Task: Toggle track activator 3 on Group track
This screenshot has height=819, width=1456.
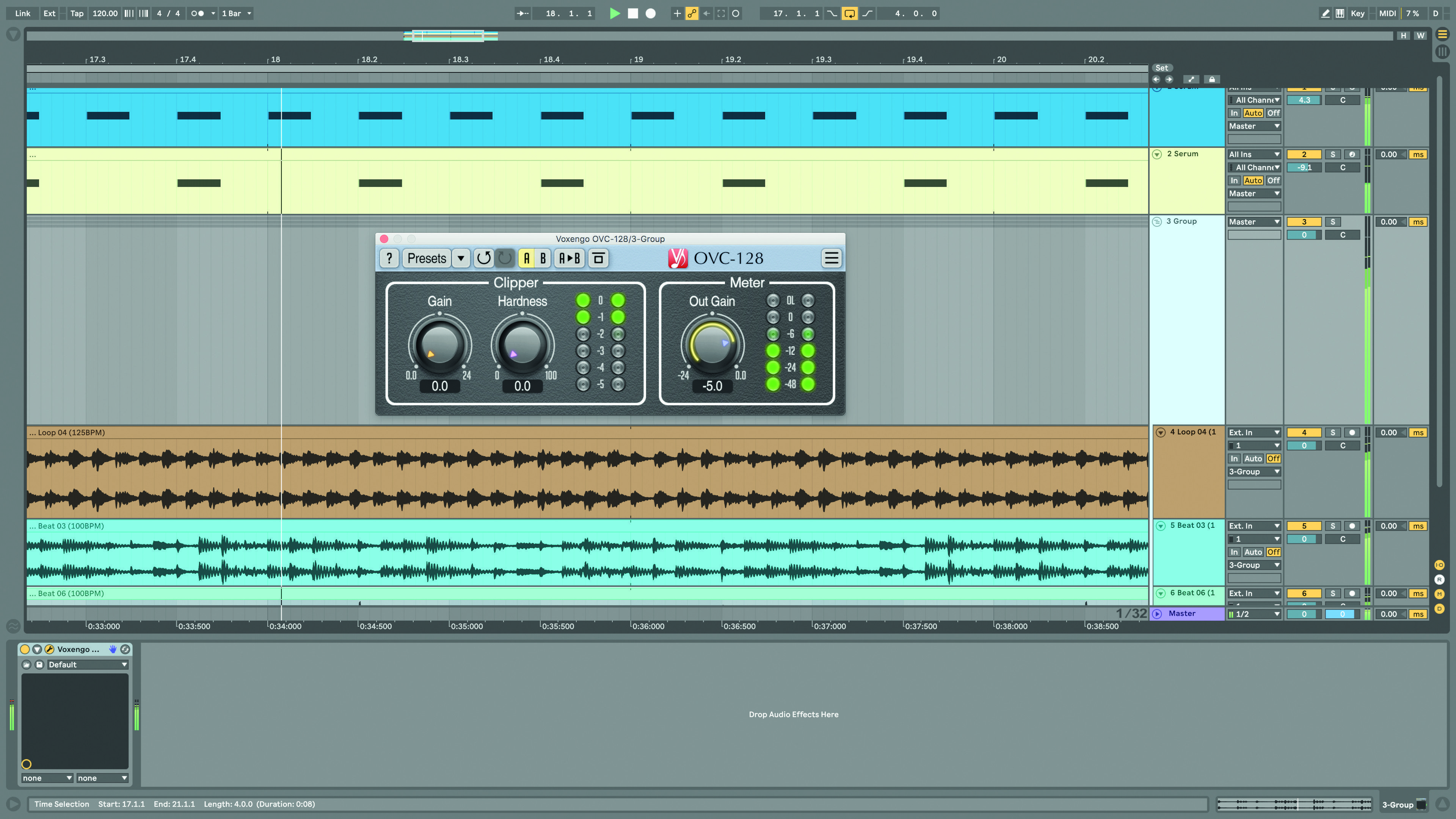Action: coord(1304,221)
